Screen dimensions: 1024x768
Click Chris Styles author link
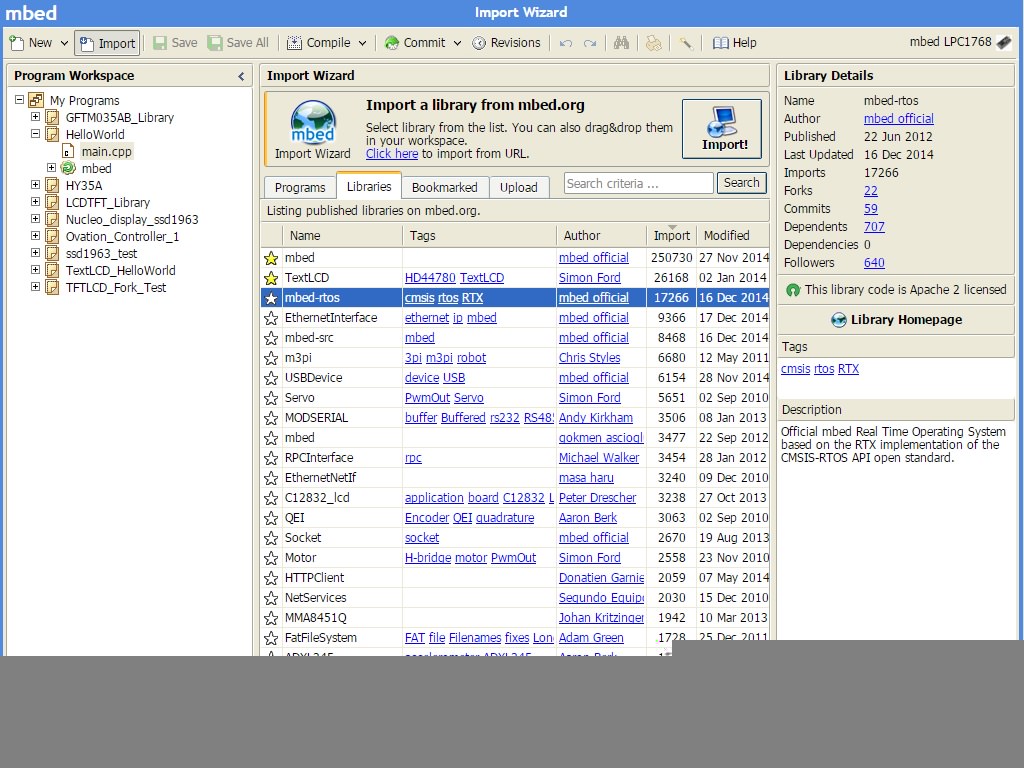click(590, 358)
